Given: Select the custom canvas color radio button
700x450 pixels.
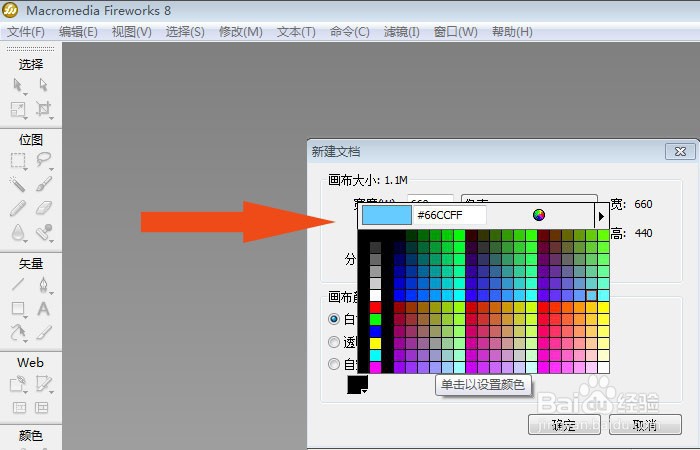Looking at the screenshot, I should tap(333, 364).
